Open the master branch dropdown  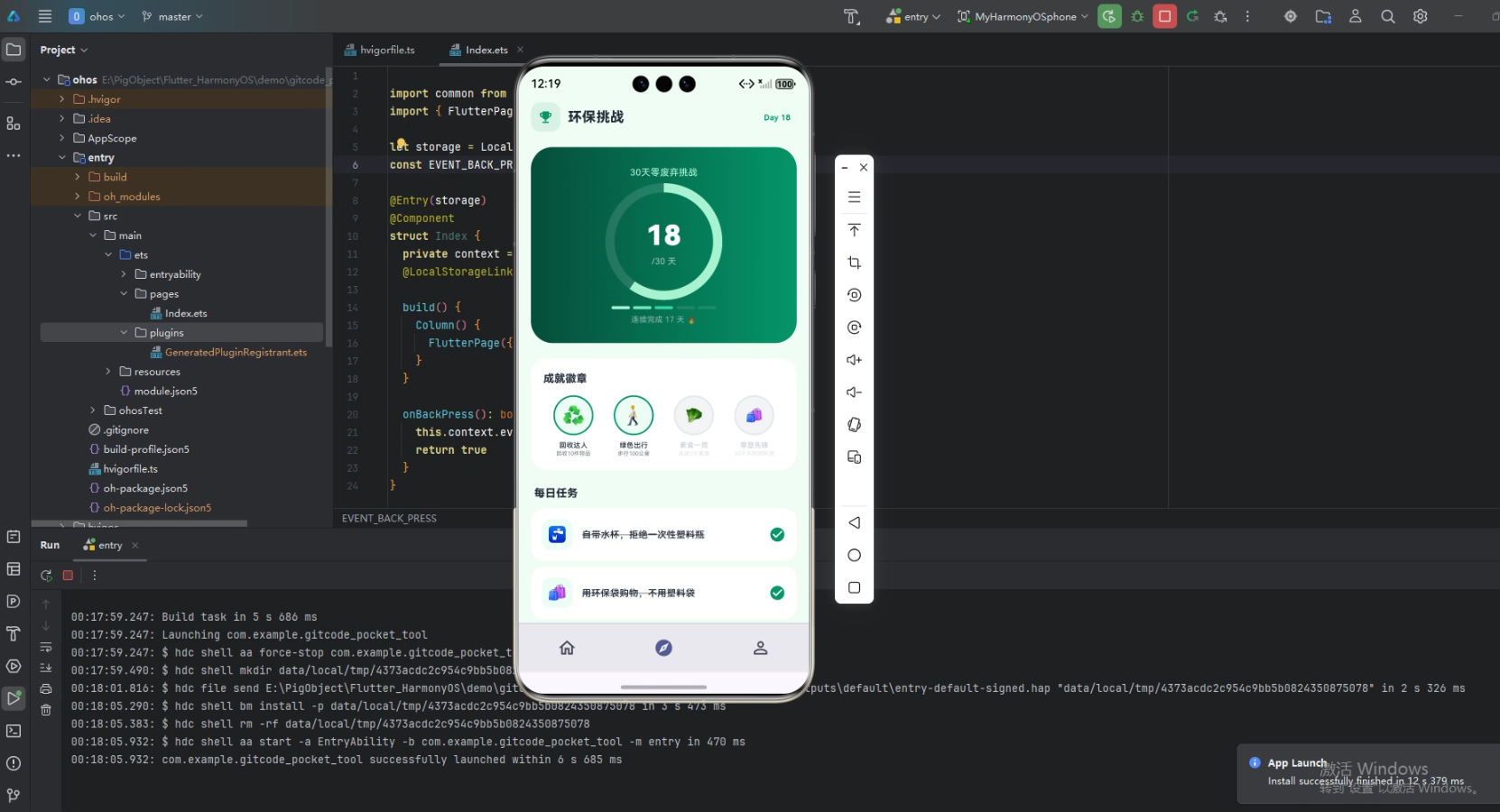pyautogui.click(x=172, y=16)
